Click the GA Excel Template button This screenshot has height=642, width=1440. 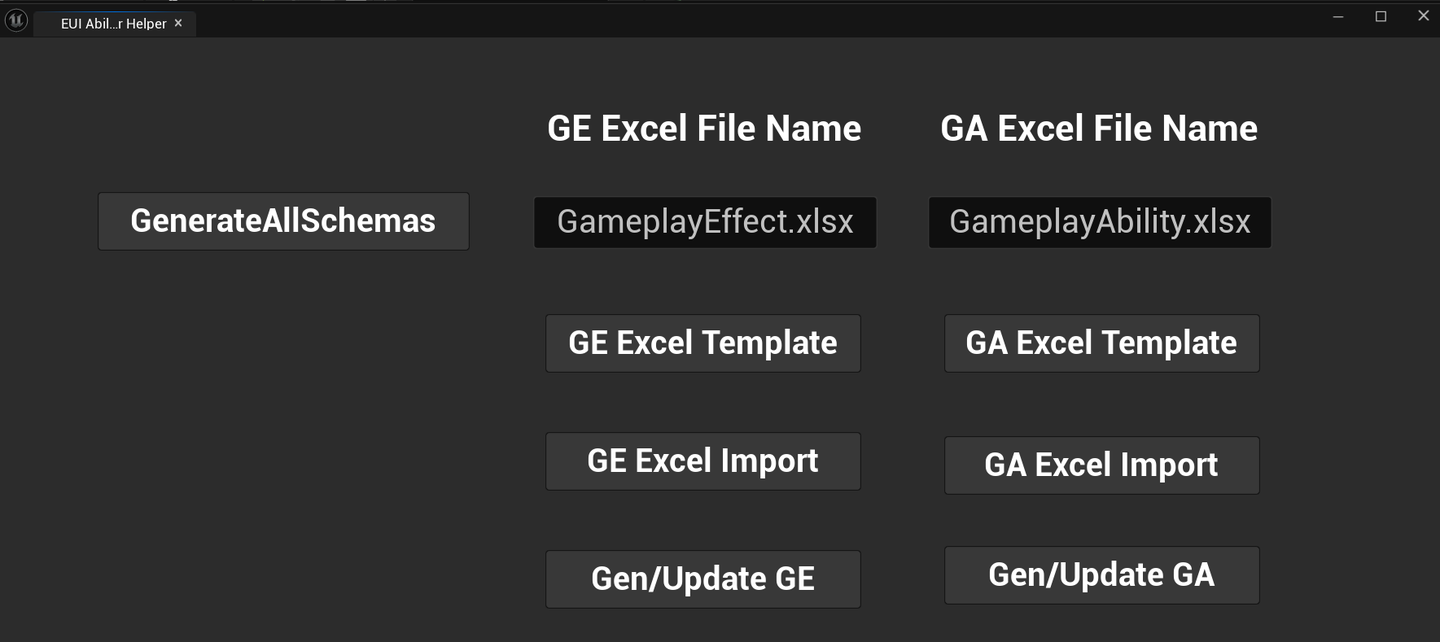[x=1101, y=343]
